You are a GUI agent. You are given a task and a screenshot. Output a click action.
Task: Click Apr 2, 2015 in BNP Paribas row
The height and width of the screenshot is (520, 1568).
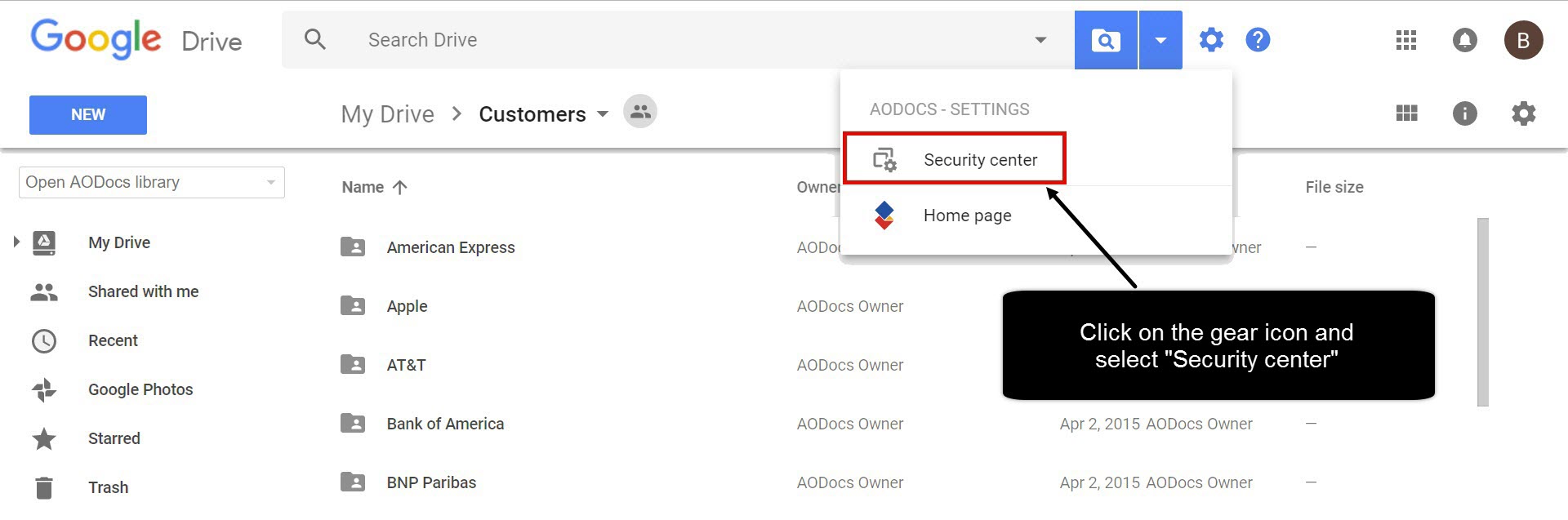click(1099, 482)
